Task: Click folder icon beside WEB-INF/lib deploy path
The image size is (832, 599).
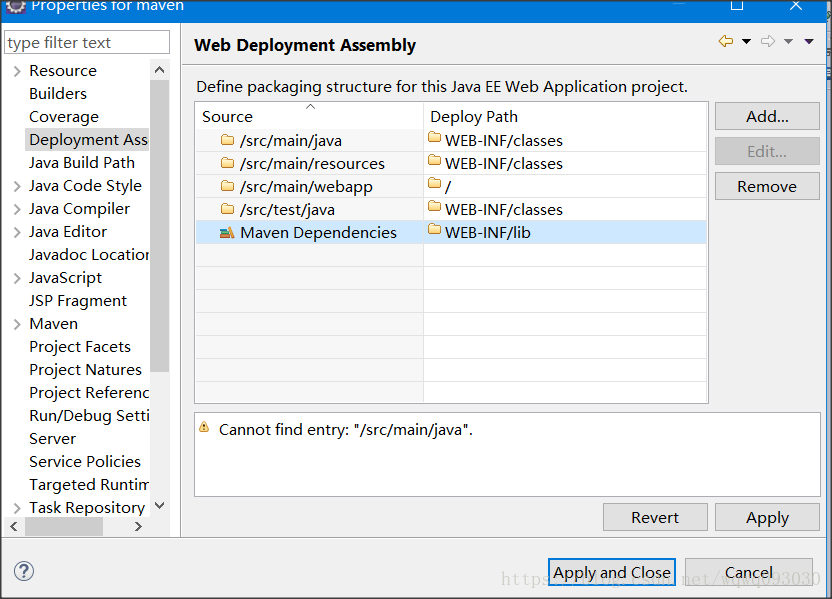Action: click(x=435, y=229)
